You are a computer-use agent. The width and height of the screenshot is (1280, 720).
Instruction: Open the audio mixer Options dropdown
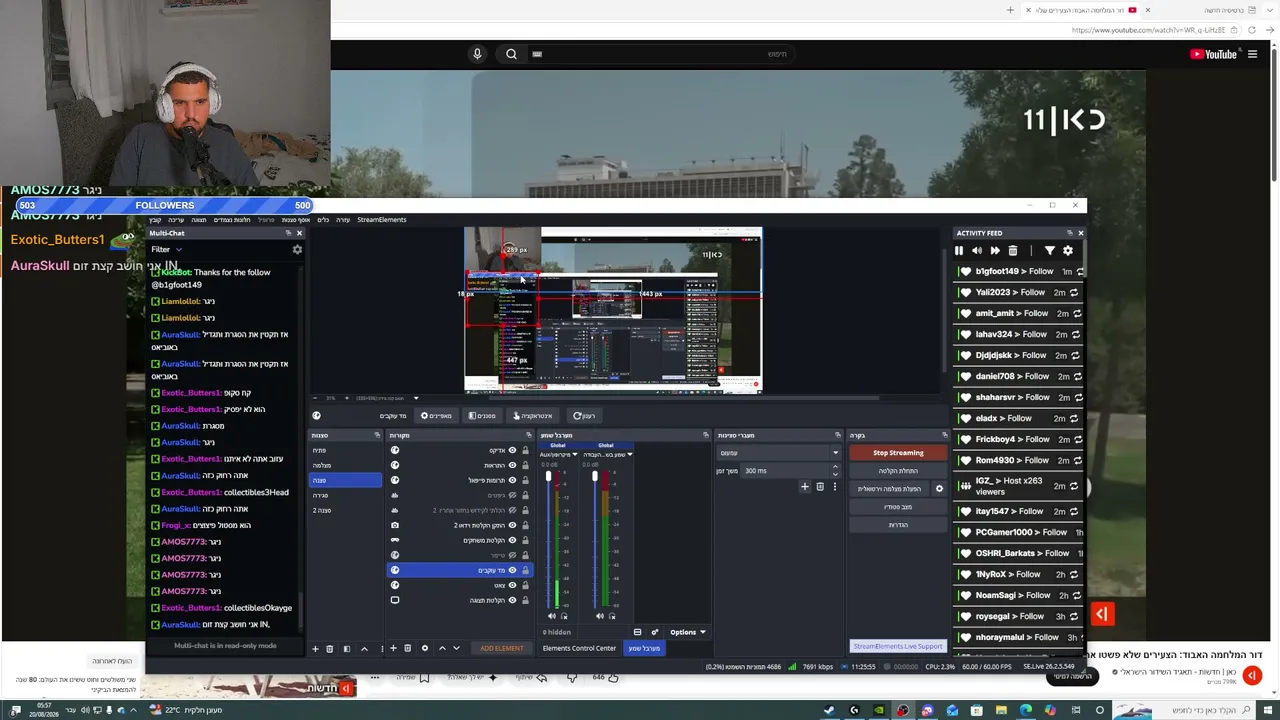pyautogui.click(x=688, y=632)
